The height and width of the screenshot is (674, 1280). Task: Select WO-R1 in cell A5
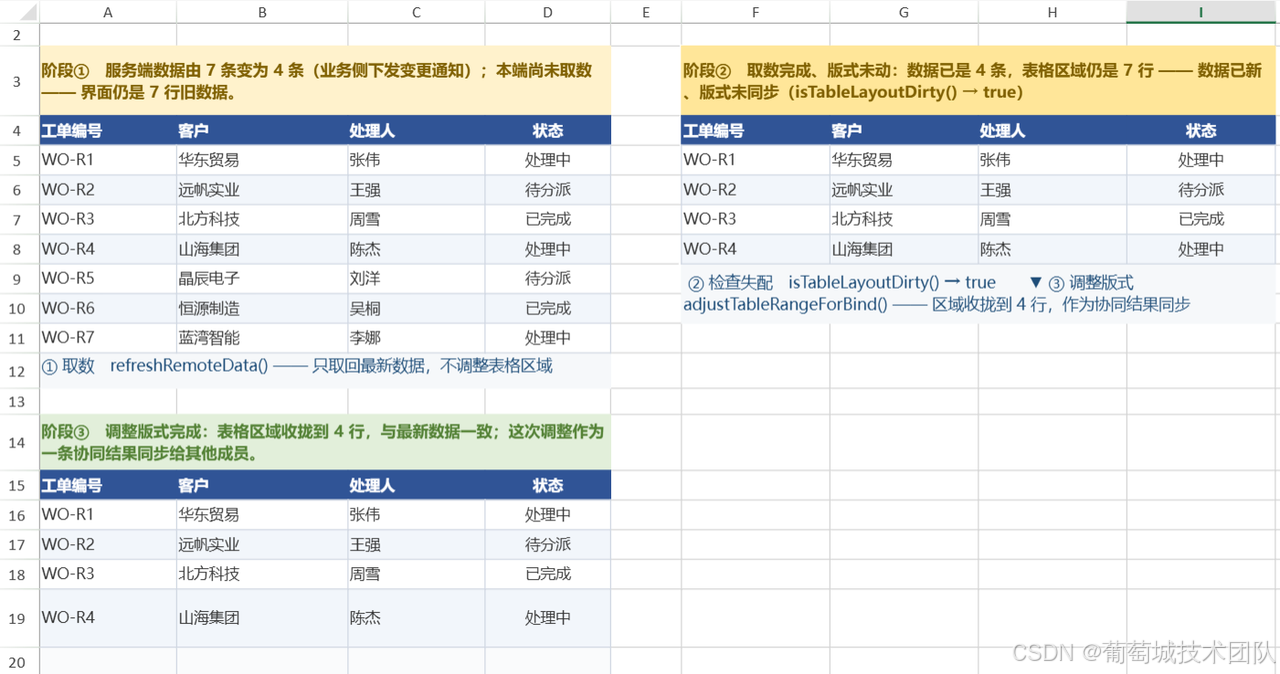pos(108,160)
